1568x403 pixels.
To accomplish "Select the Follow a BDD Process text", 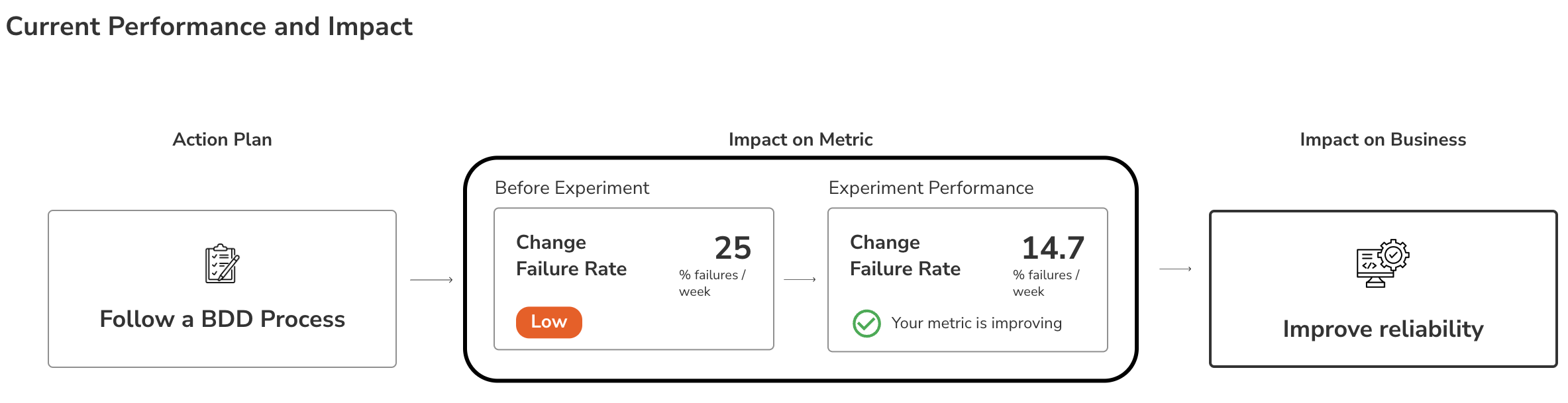I will [222, 319].
